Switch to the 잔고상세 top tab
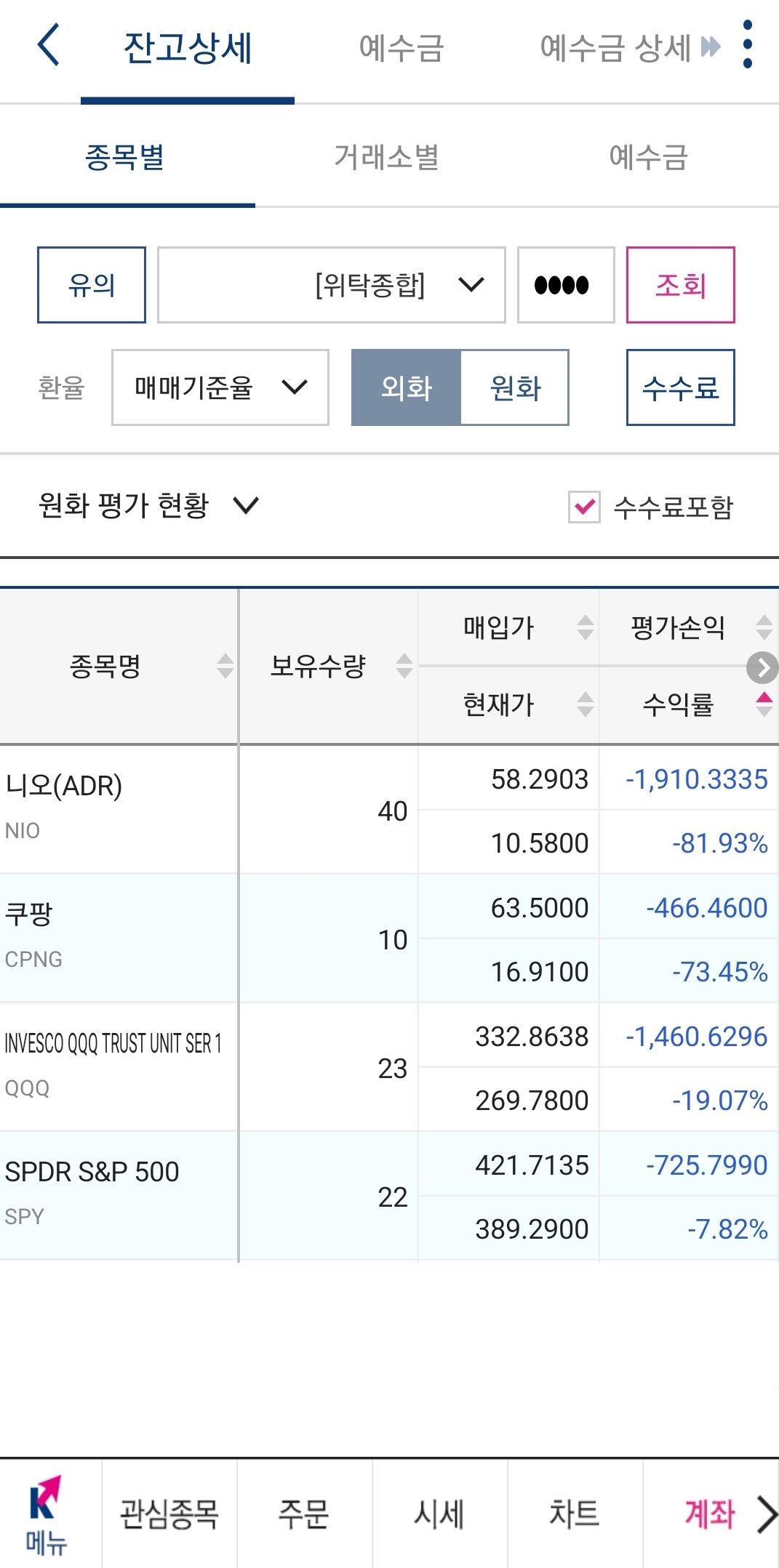This screenshot has width=779, height=1568. [x=188, y=49]
